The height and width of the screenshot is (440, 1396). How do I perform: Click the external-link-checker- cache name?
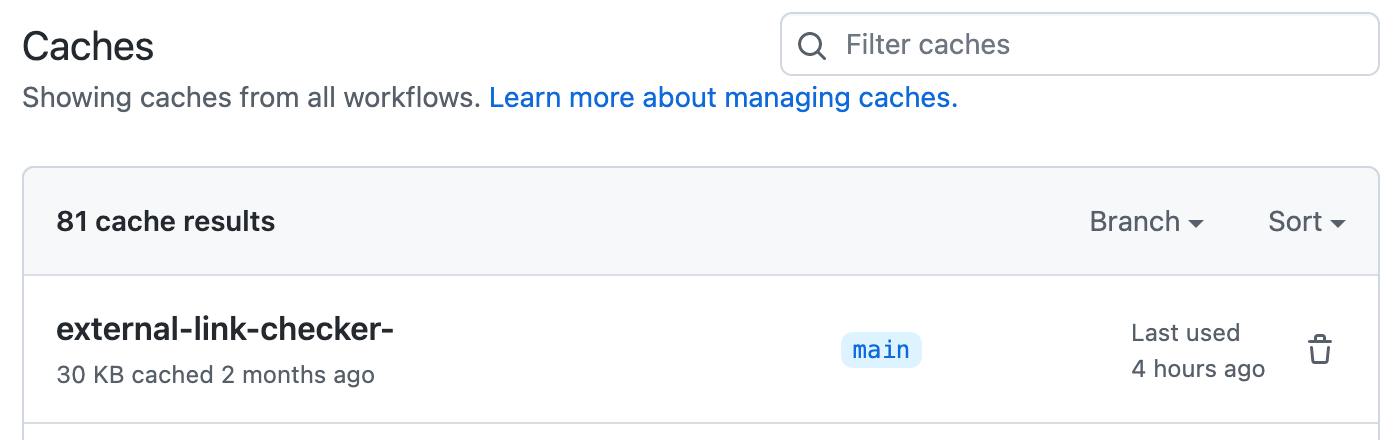click(225, 329)
